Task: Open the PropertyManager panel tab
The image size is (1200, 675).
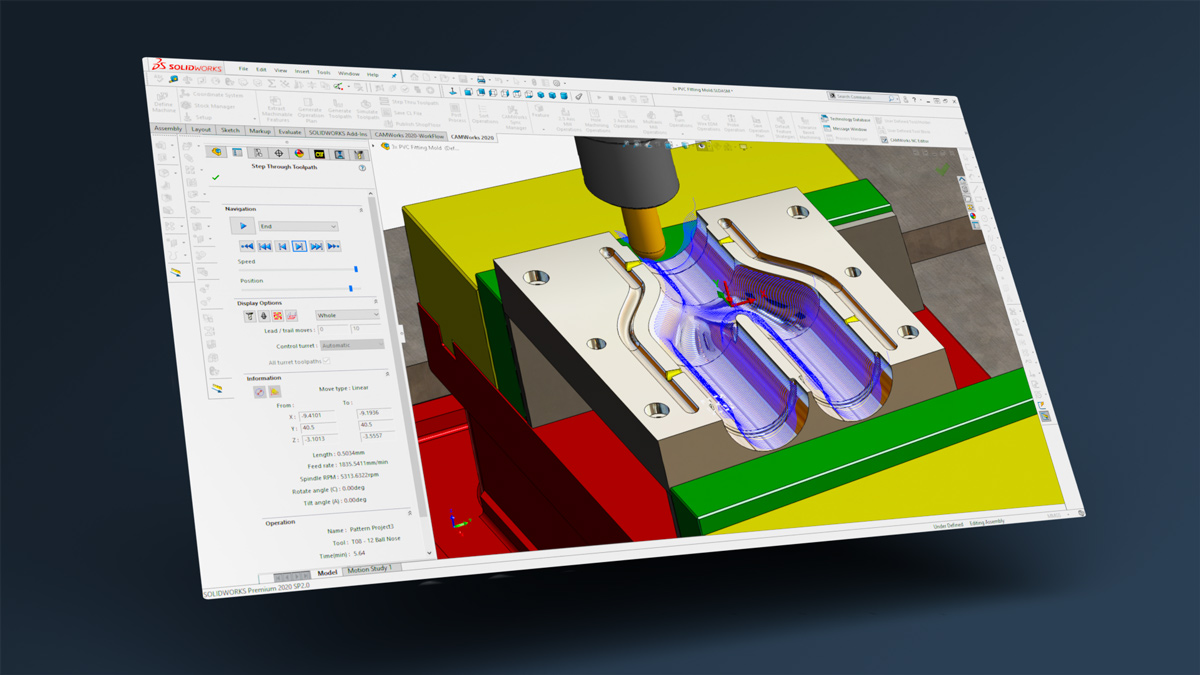Action: pos(237,152)
